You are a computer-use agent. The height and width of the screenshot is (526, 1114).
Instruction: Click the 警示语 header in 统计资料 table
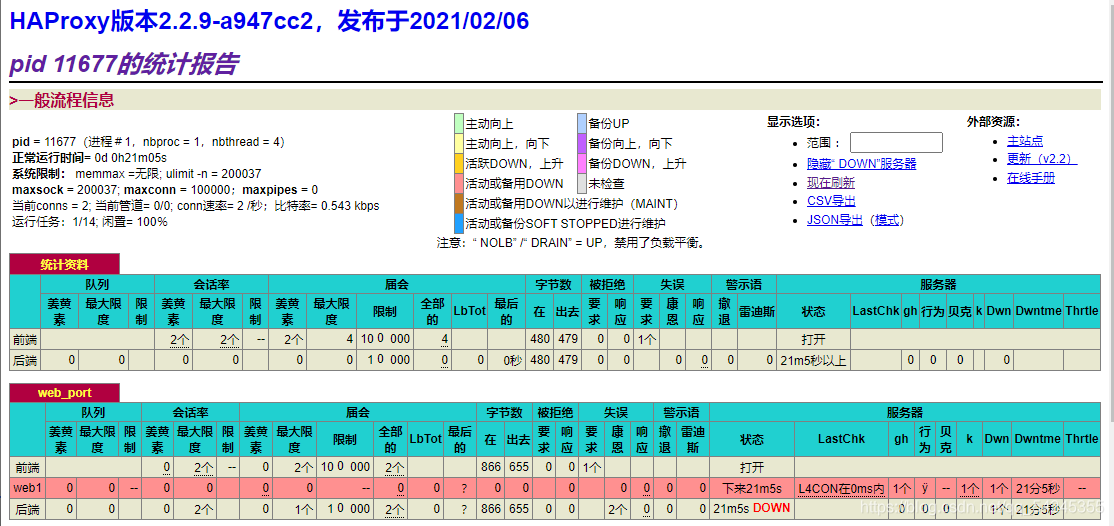743,284
